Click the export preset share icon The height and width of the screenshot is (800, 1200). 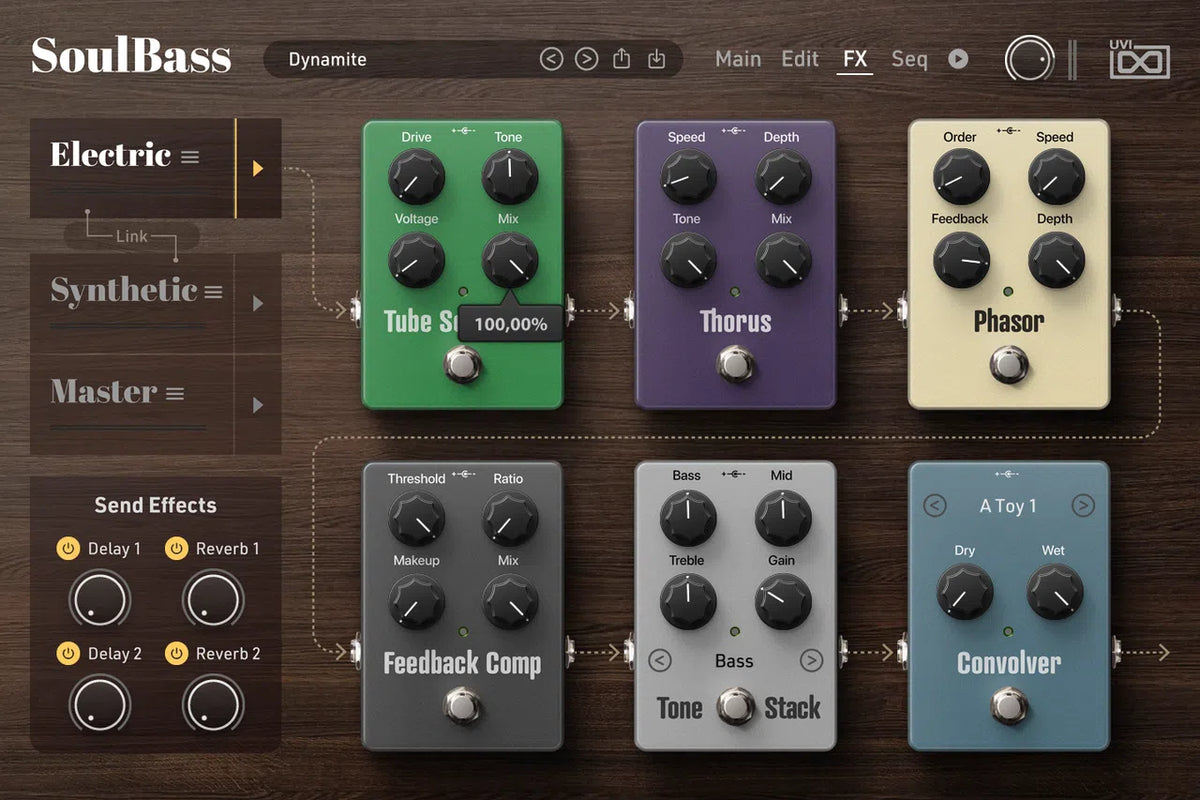[x=621, y=59]
